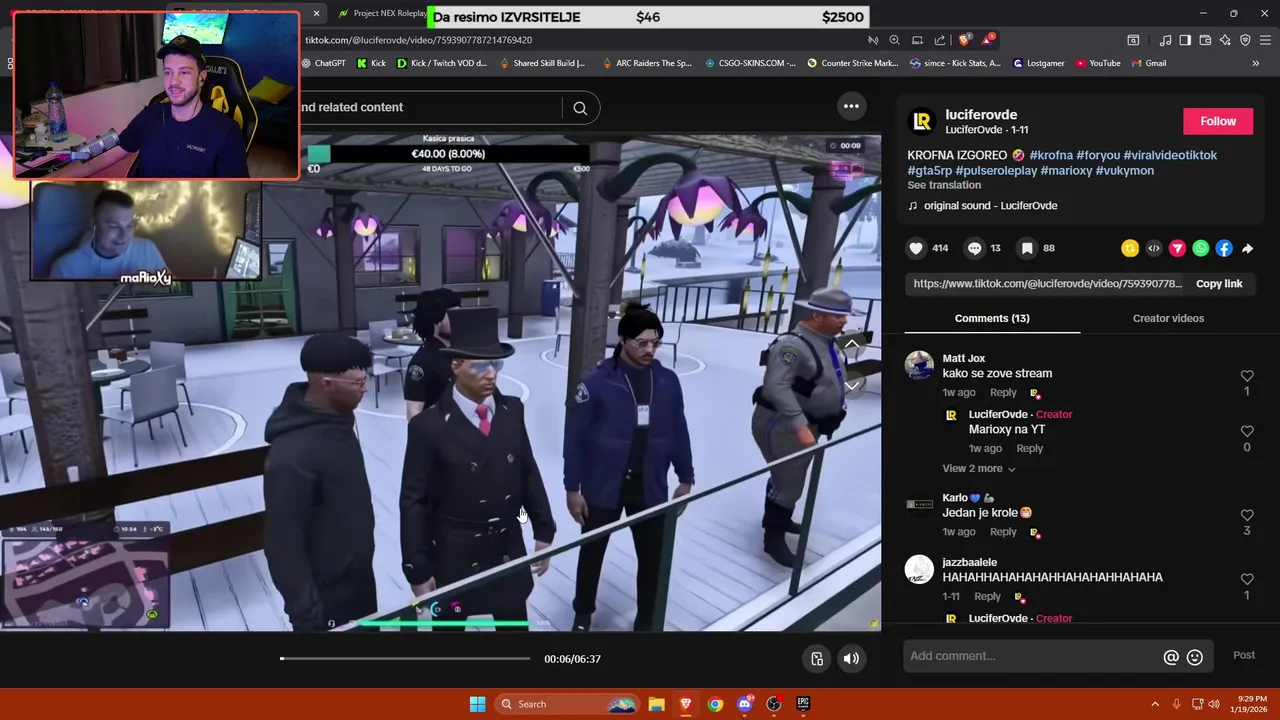Open comments via the speech bubble icon
The image size is (1280, 720).
click(974, 248)
